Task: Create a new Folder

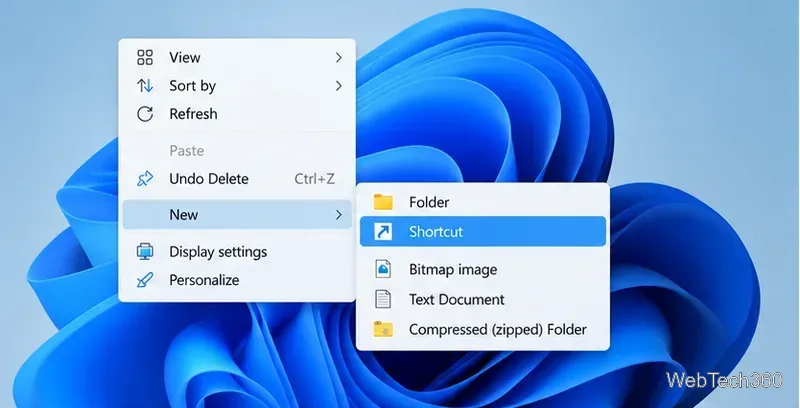Action: click(483, 202)
